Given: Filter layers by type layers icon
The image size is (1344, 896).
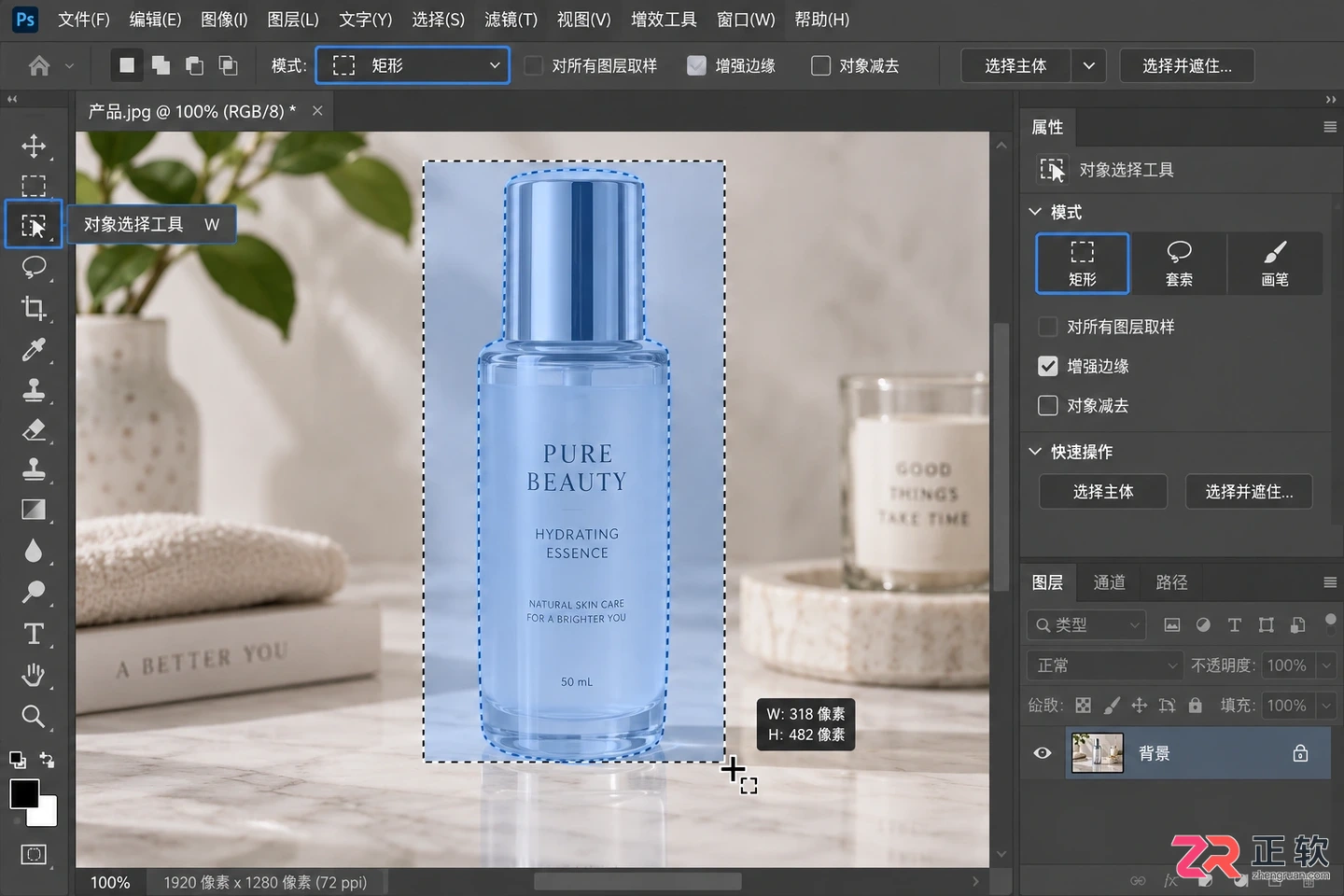Looking at the screenshot, I should coord(1234,624).
